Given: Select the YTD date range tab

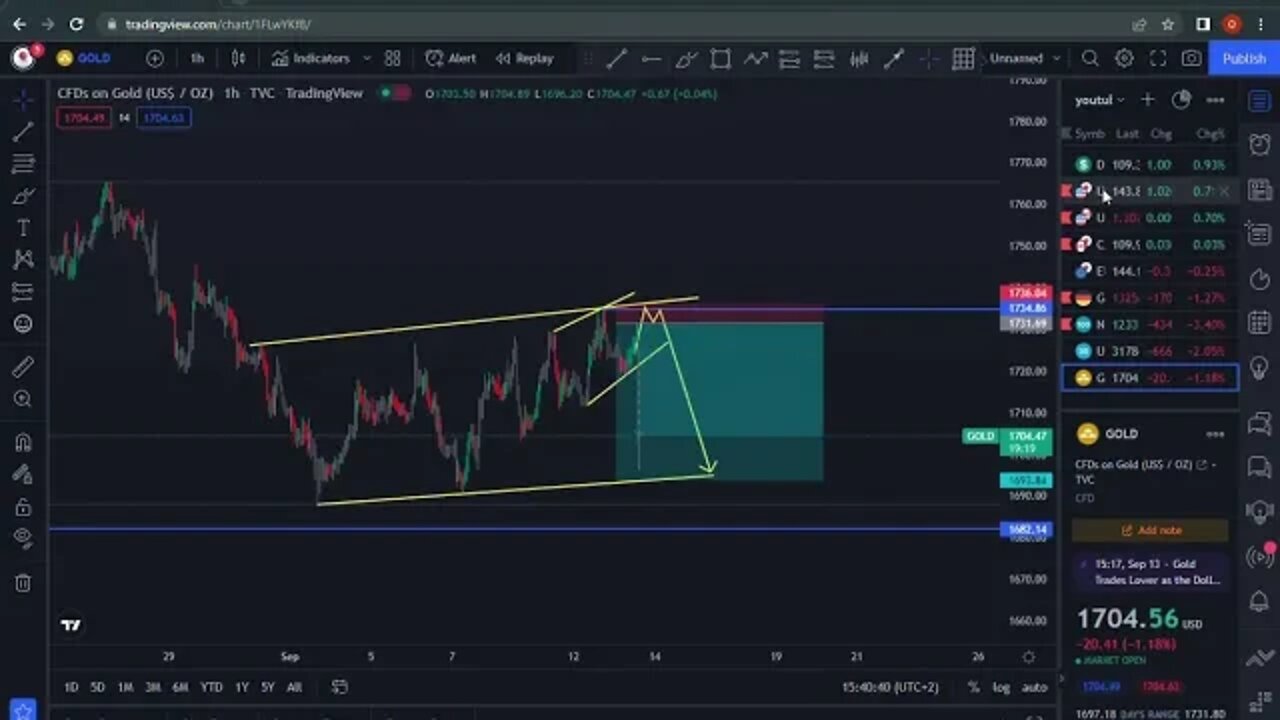Looking at the screenshot, I should (211, 687).
